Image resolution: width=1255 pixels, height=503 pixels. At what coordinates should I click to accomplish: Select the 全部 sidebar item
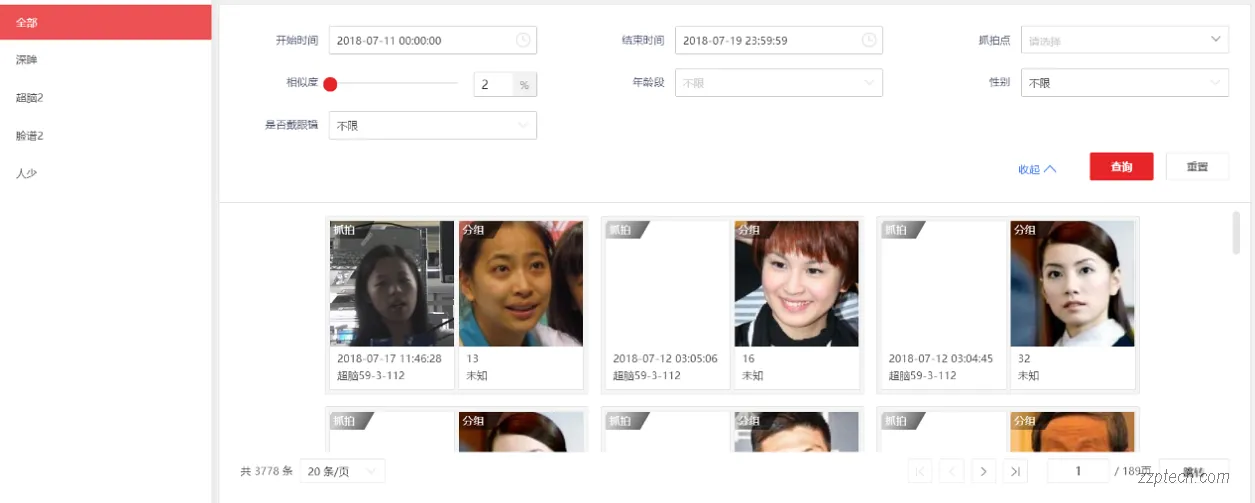coord(106,22)
